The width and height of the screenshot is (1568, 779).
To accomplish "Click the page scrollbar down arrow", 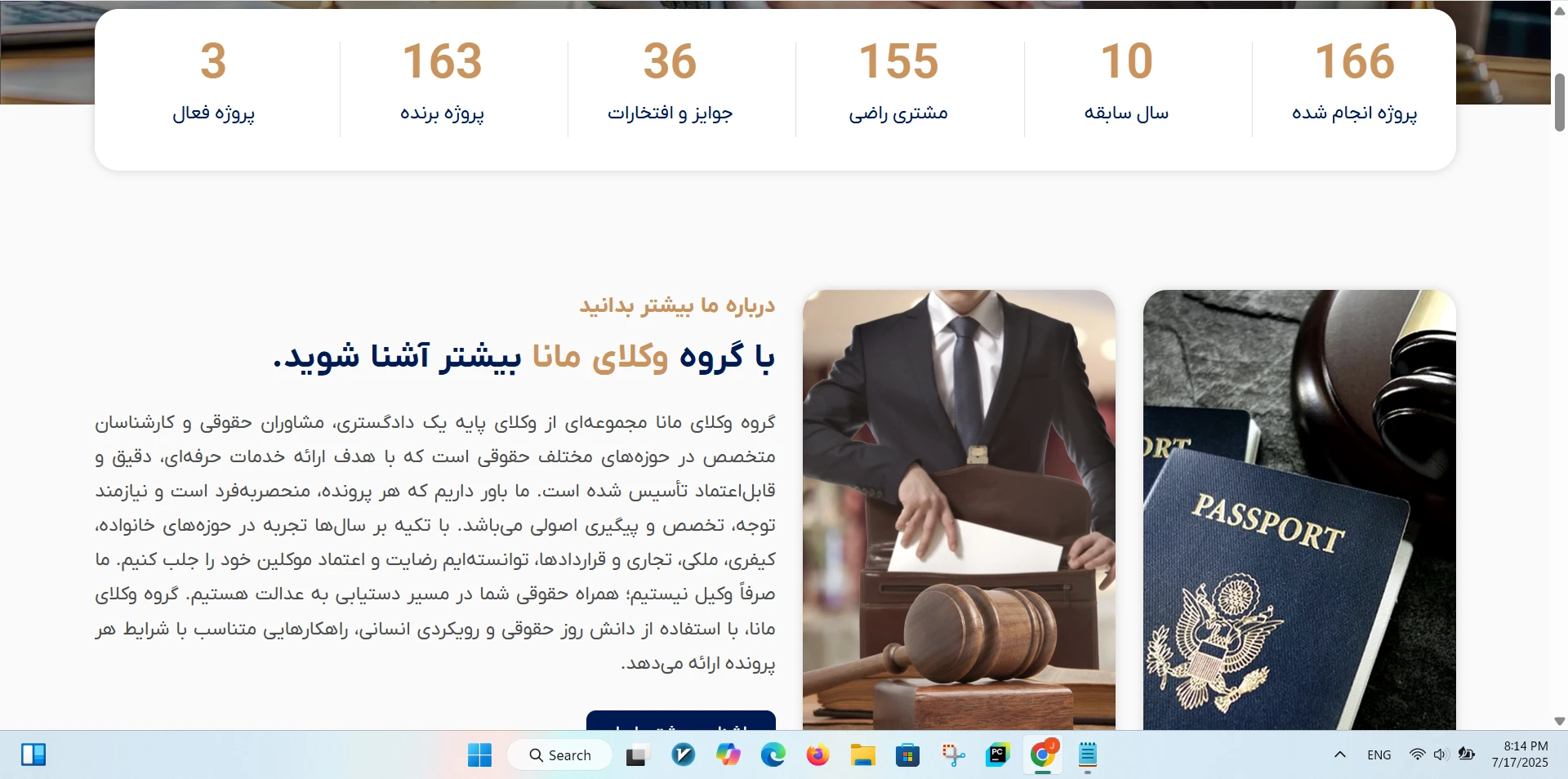I will click(x=1559, y=721).
